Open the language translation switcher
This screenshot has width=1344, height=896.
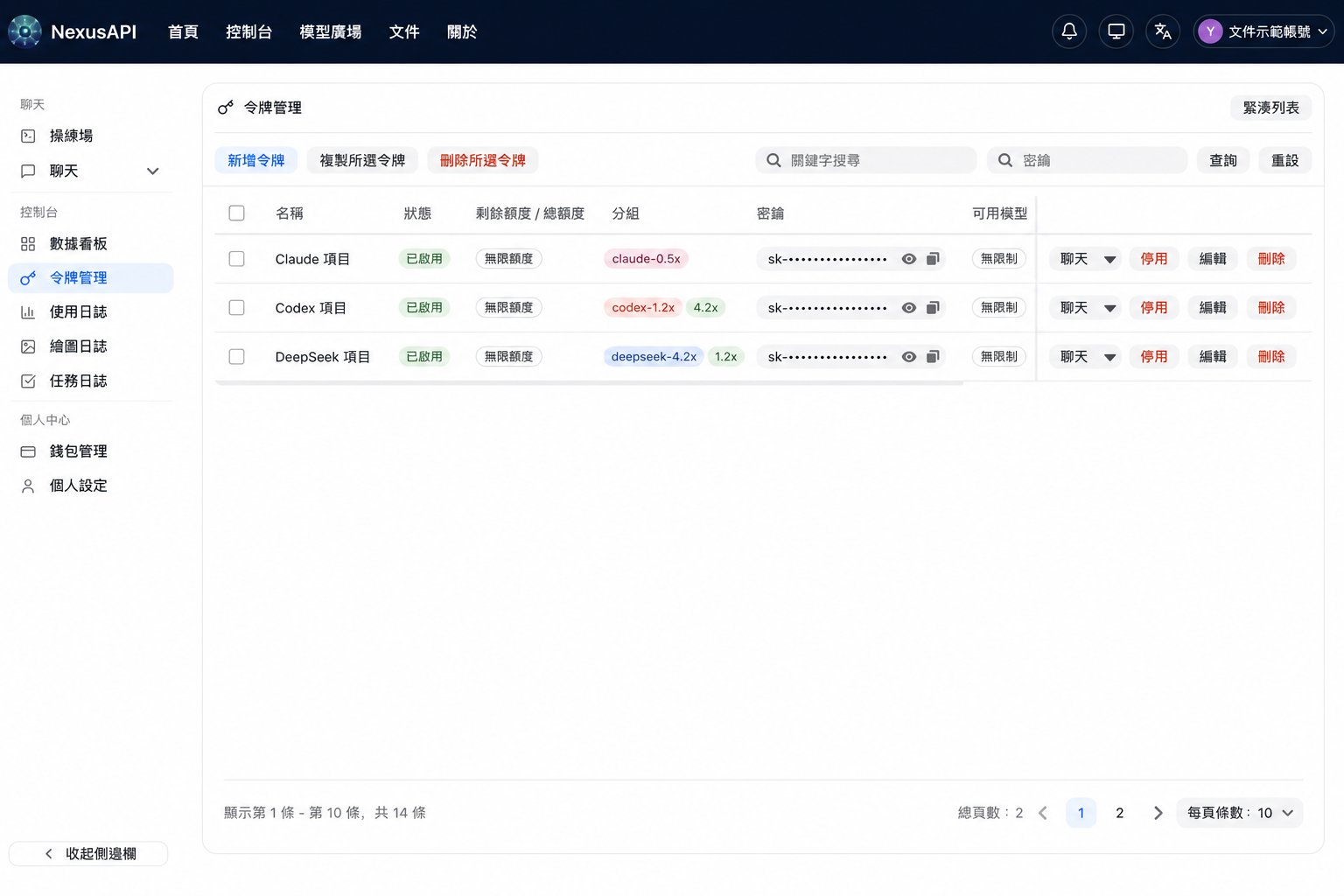point(1163,31)
